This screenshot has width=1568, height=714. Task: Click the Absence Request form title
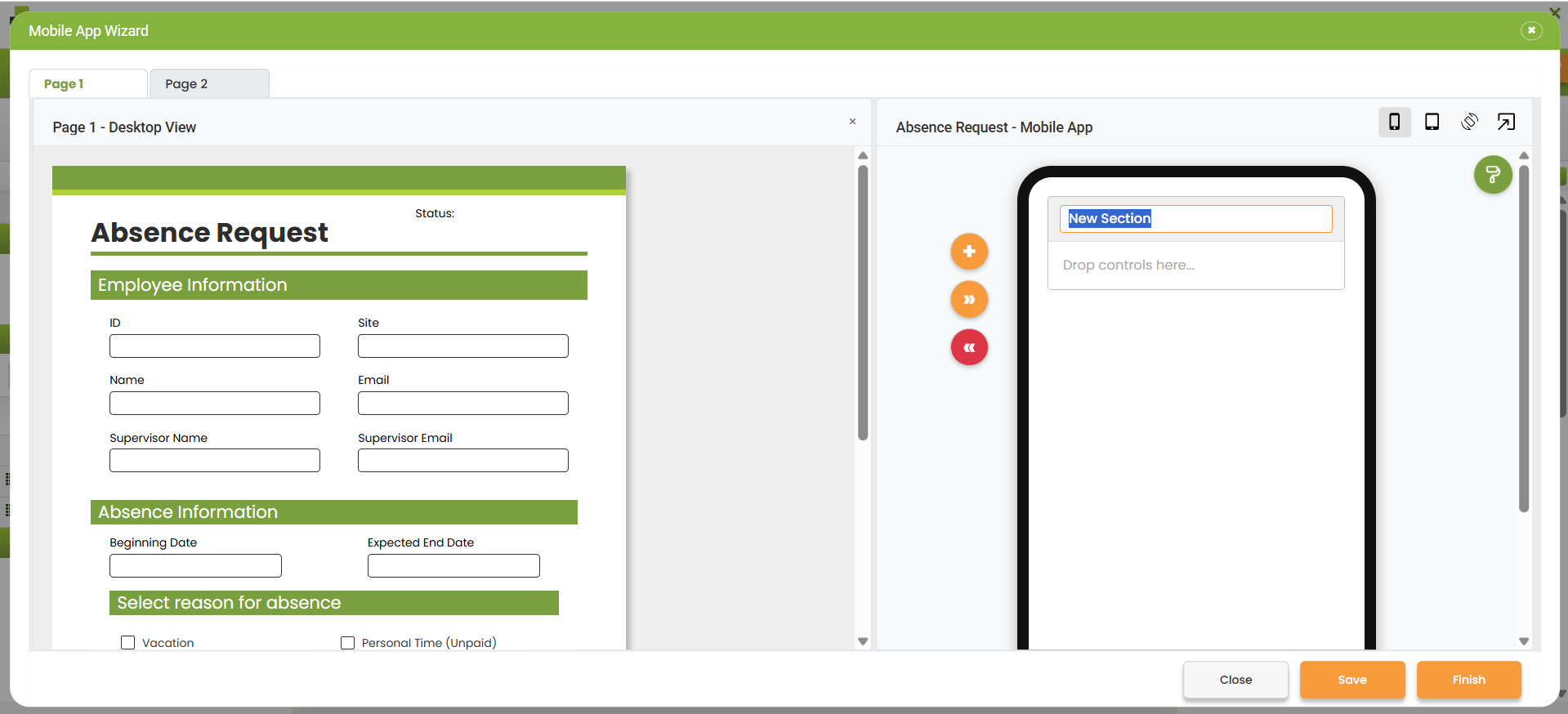click(210, 233)
